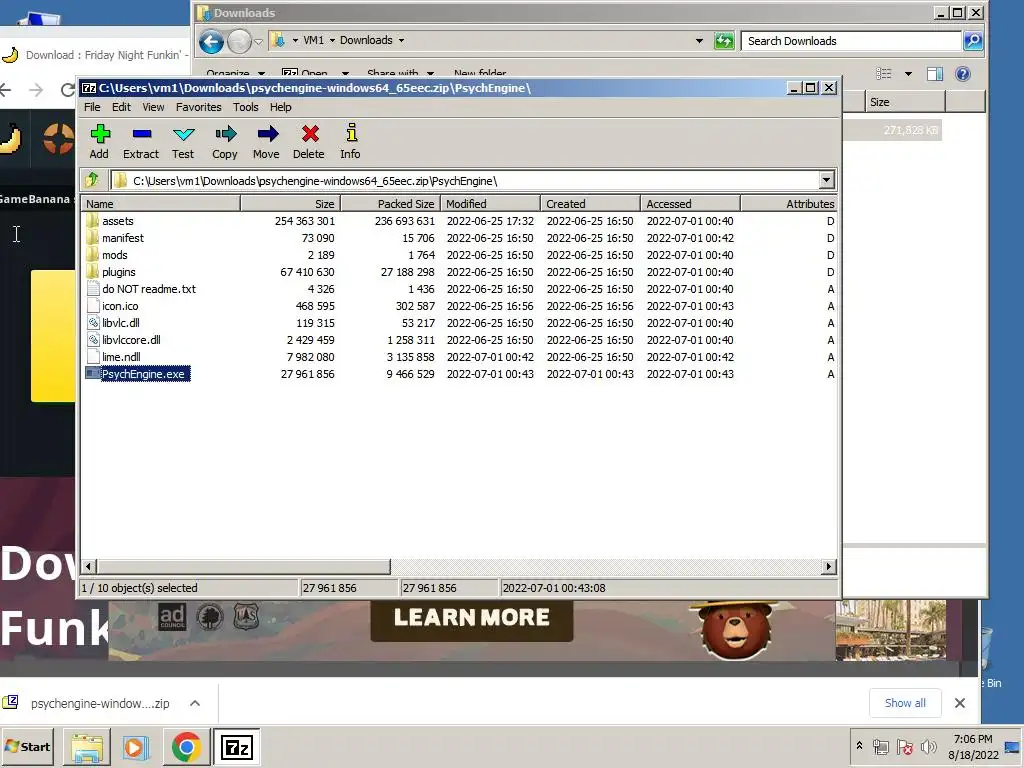Expand VM1 breadcrumb arrow
The height and width of the screenshot is (768, 1024).
point(332,40)
